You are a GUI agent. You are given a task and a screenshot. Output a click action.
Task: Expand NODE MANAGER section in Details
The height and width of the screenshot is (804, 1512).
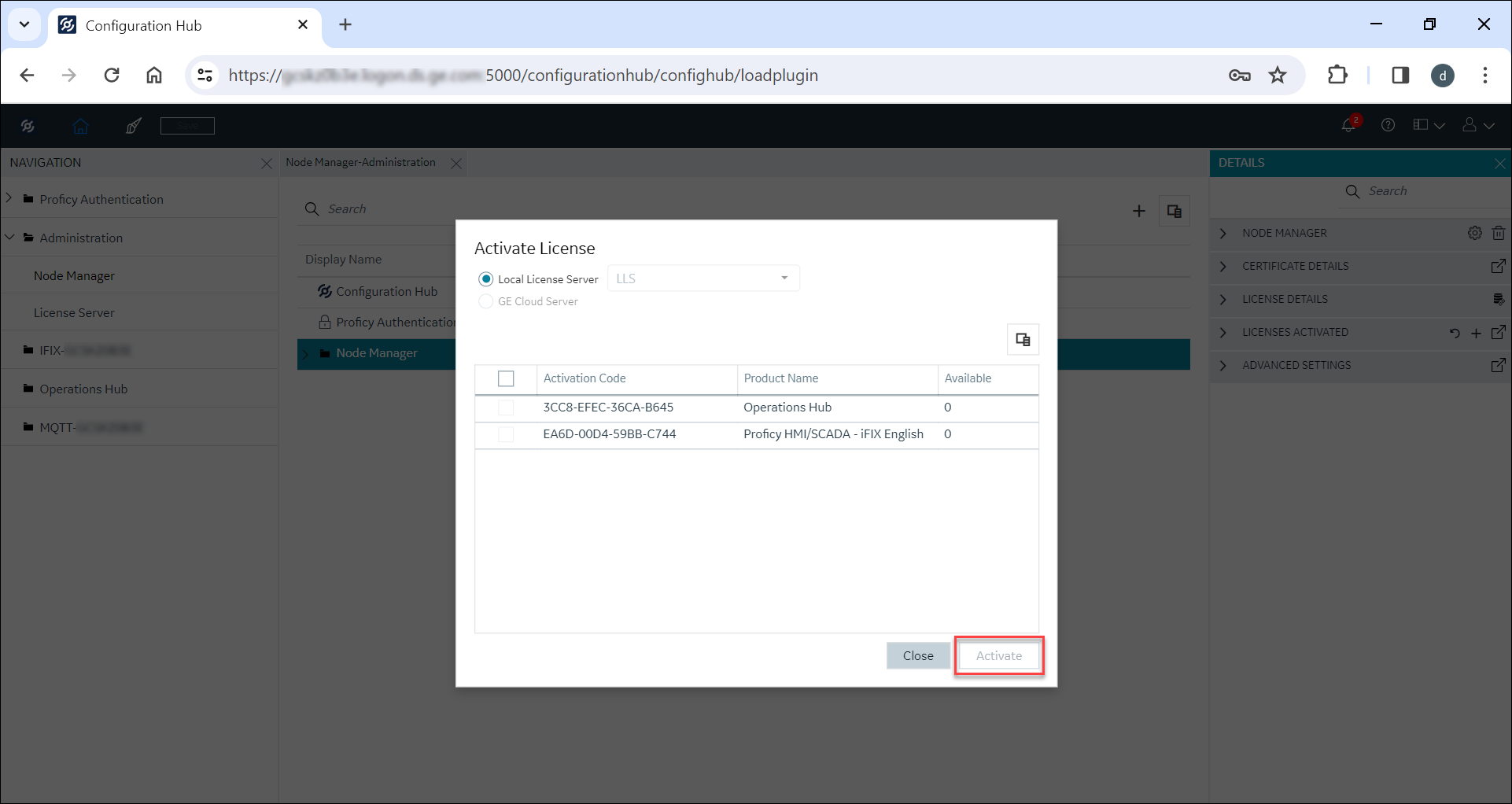pos(1223,233)
